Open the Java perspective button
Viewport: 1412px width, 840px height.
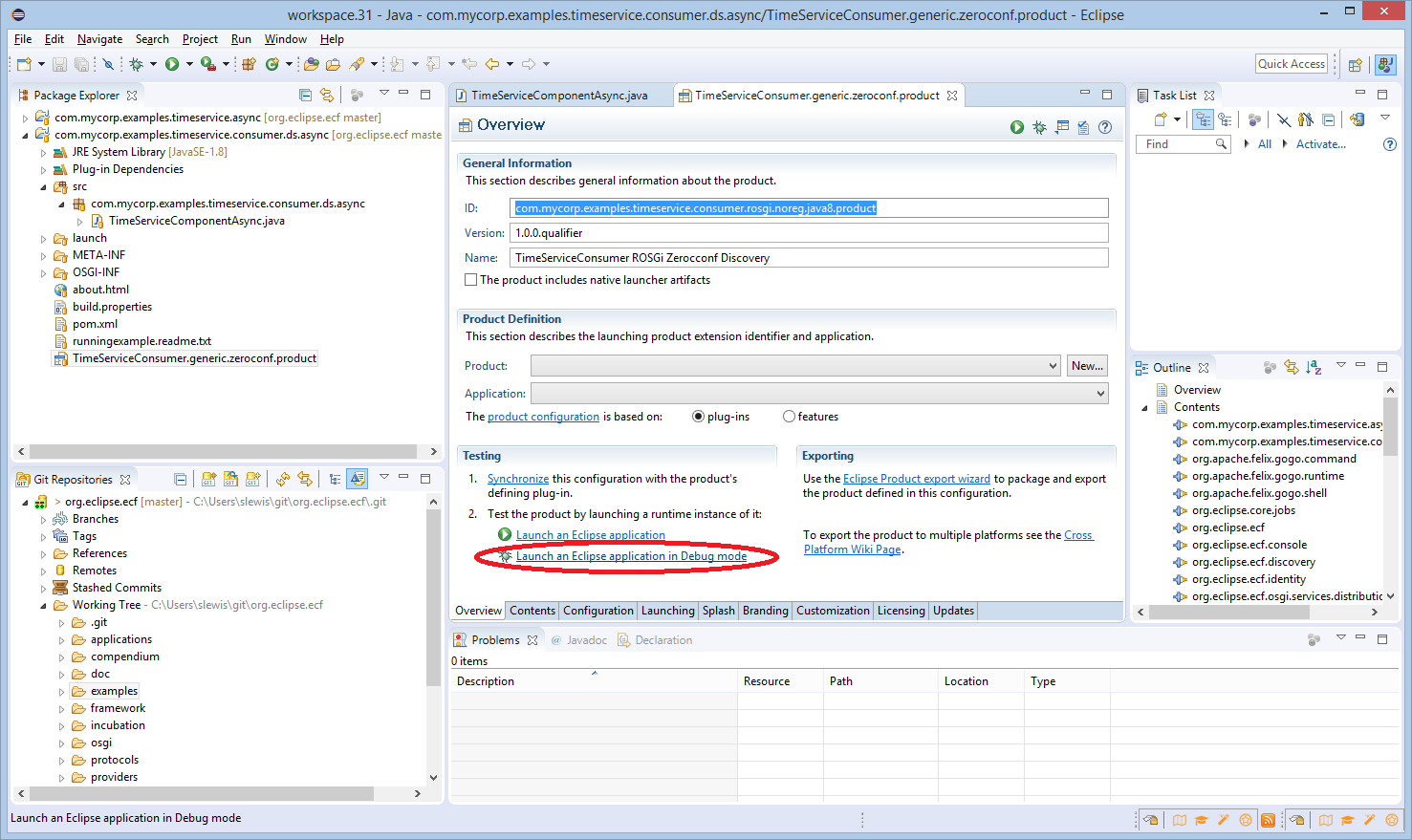tap(1384, 65)
